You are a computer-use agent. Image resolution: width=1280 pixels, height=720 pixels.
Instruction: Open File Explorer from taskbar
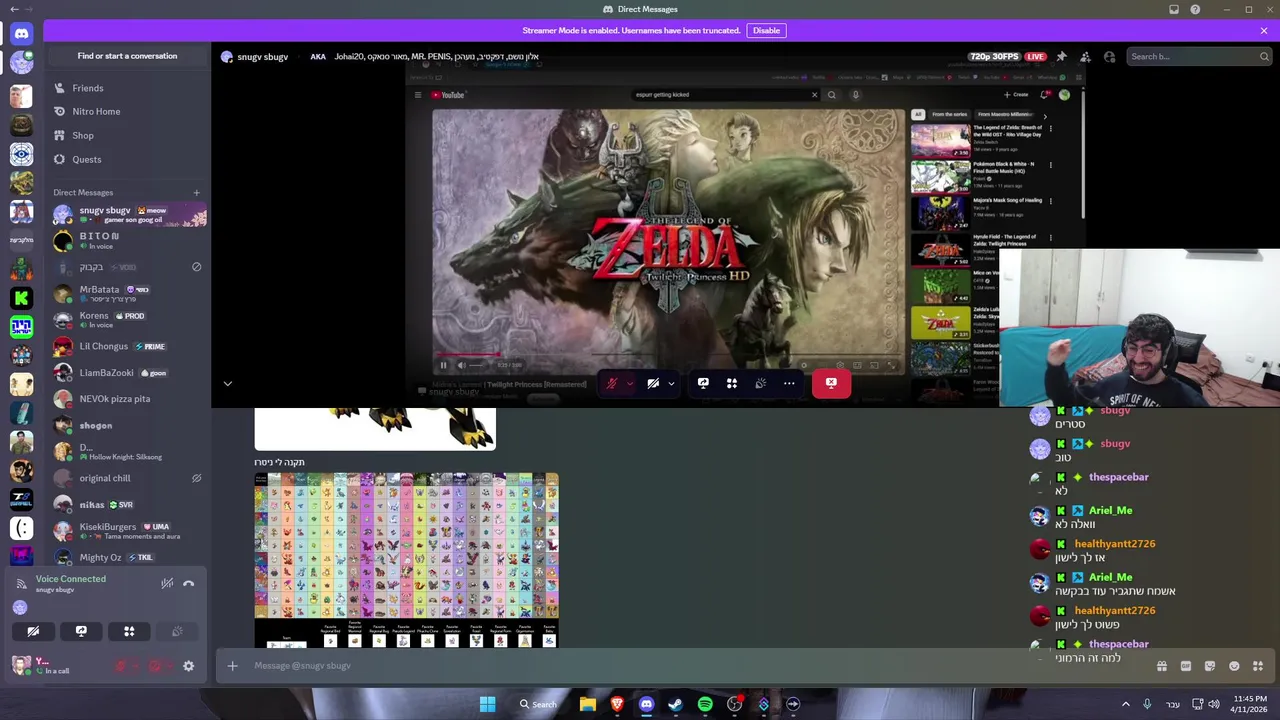[588, 704]
